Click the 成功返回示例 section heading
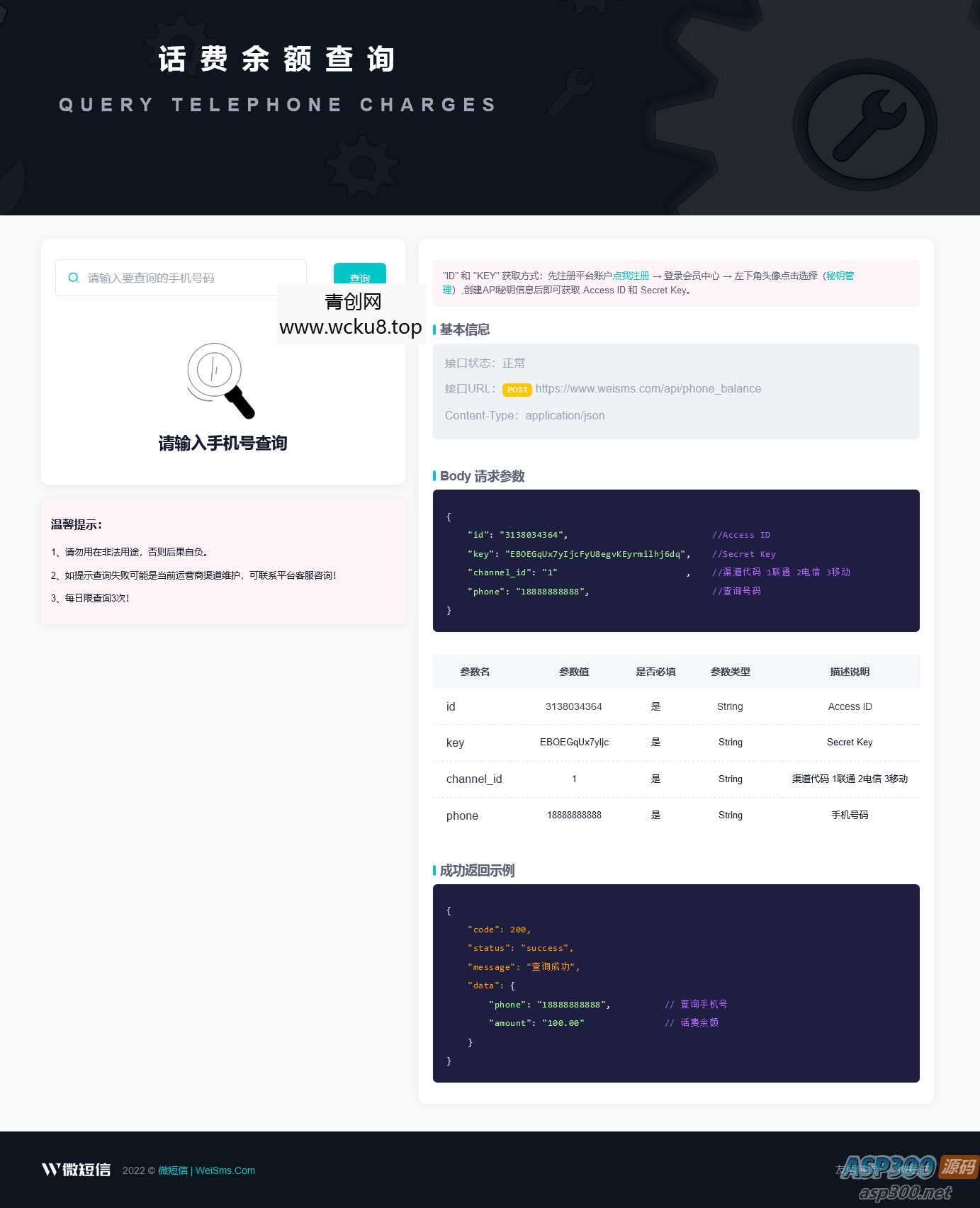Viewport: 980px width, 1208px height. coord(477,870)
